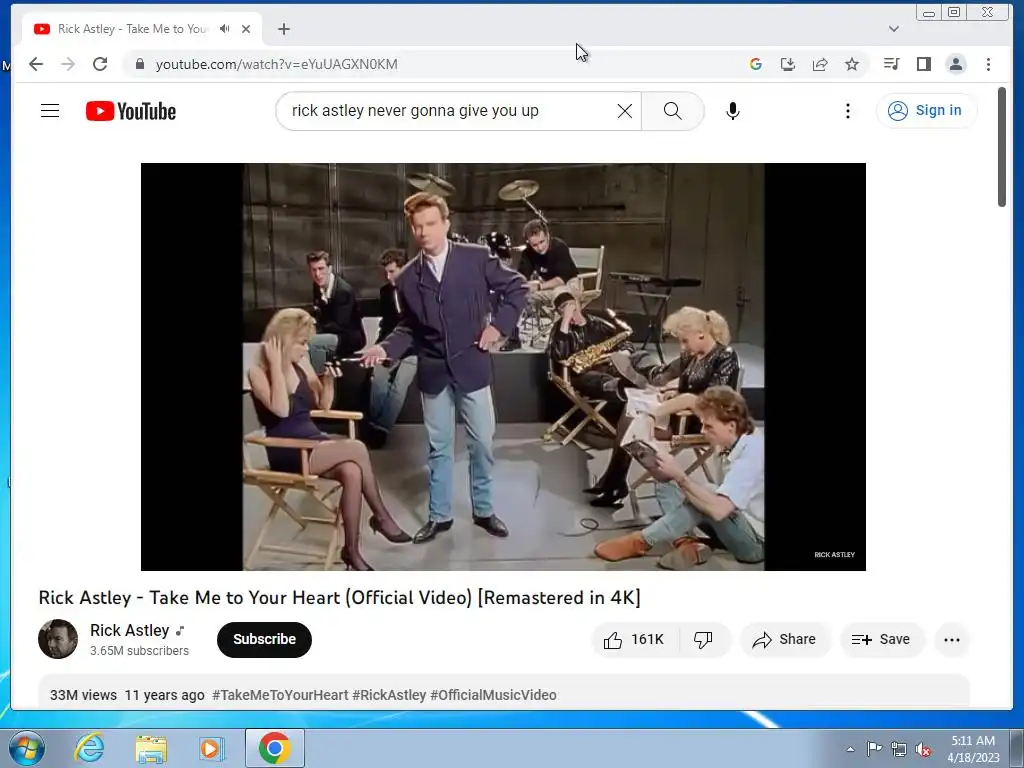Show hidden system tray icons

850,749
